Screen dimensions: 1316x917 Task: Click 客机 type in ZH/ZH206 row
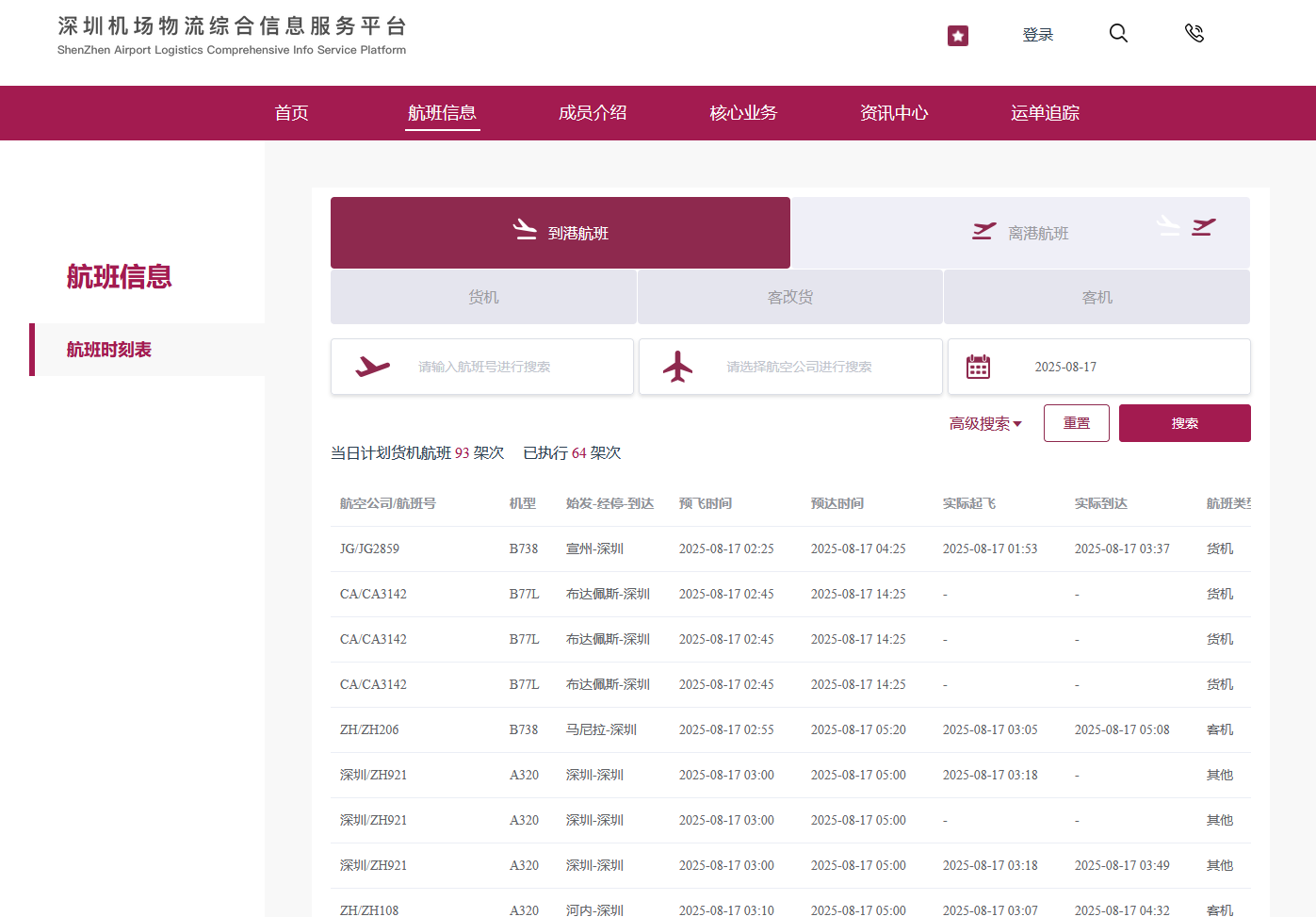click(1220, 730)
